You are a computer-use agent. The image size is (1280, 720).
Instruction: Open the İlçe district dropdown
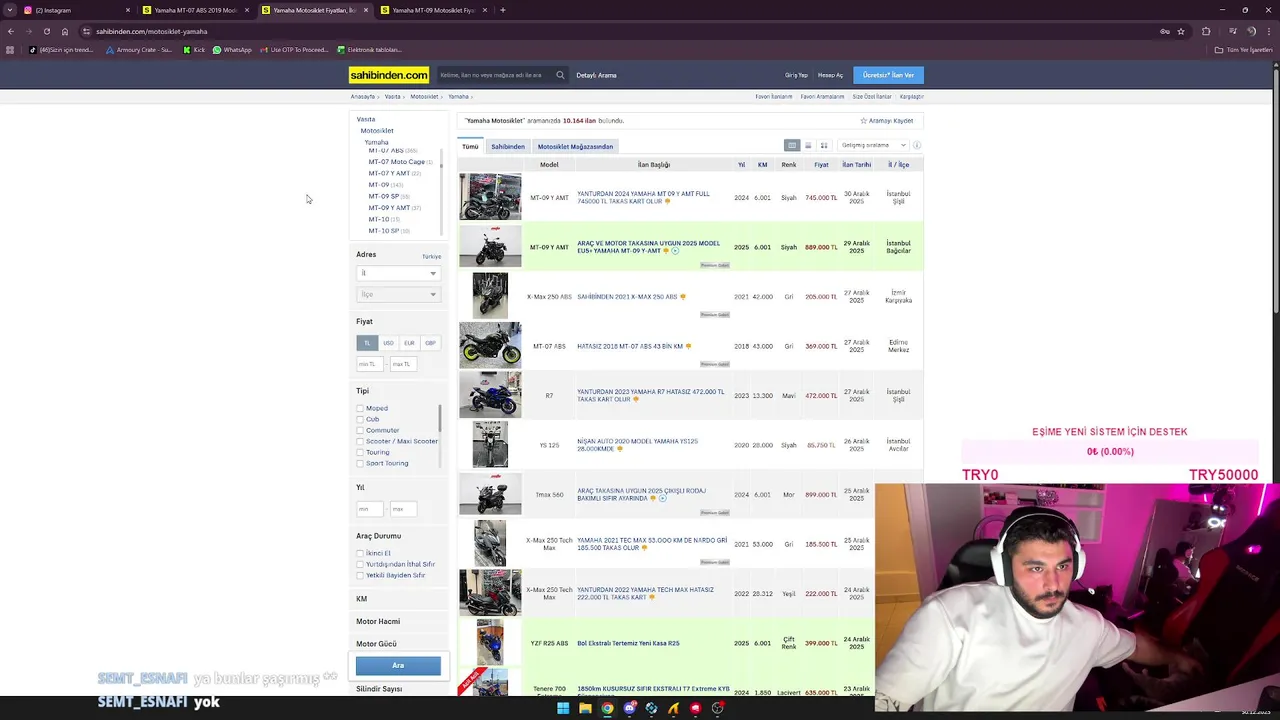(398, 294)
